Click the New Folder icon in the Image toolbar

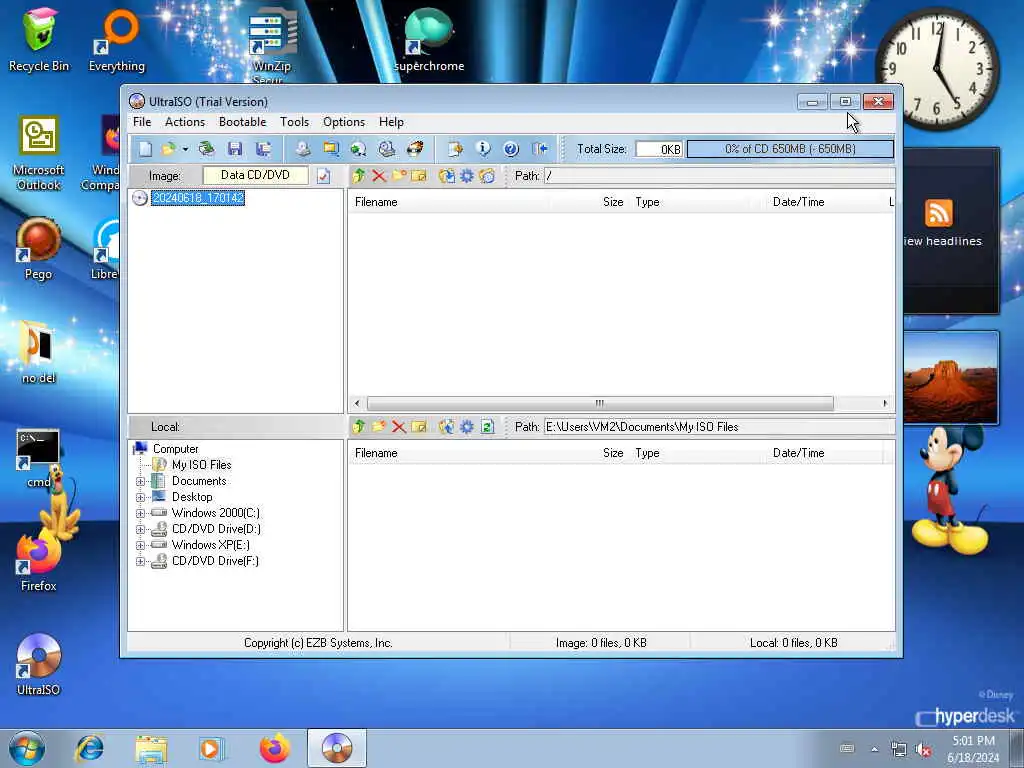pyautogui.click(x=399, y=176)
